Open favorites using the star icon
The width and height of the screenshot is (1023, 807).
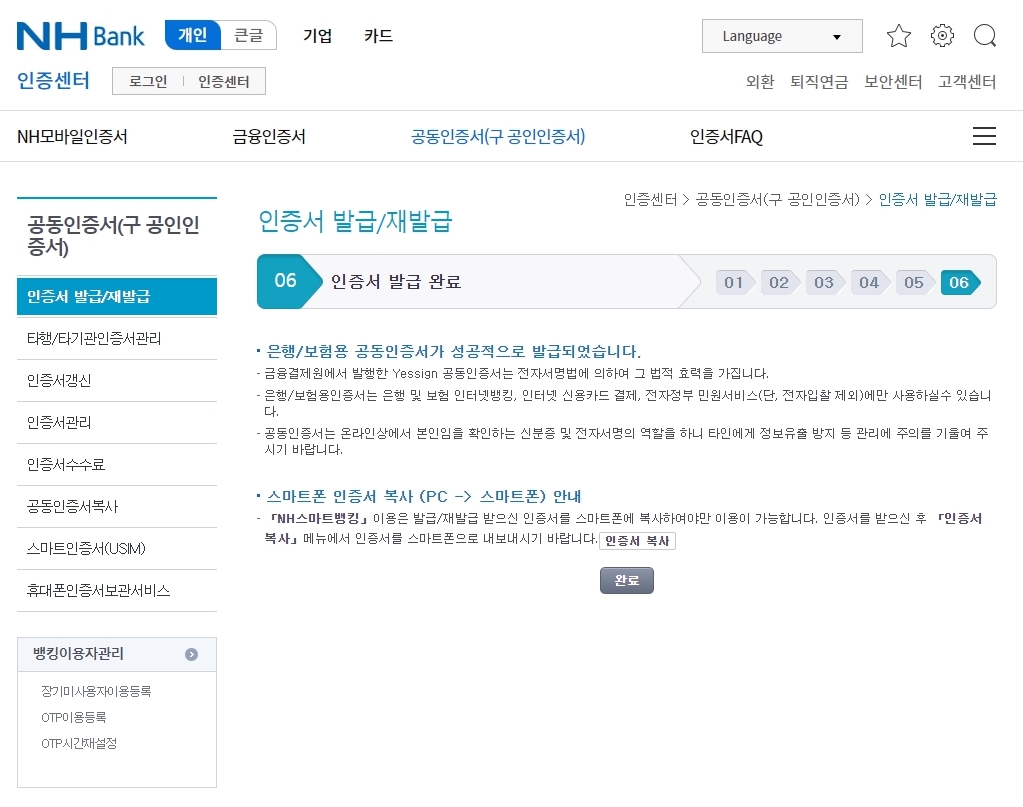pos(898,35)
